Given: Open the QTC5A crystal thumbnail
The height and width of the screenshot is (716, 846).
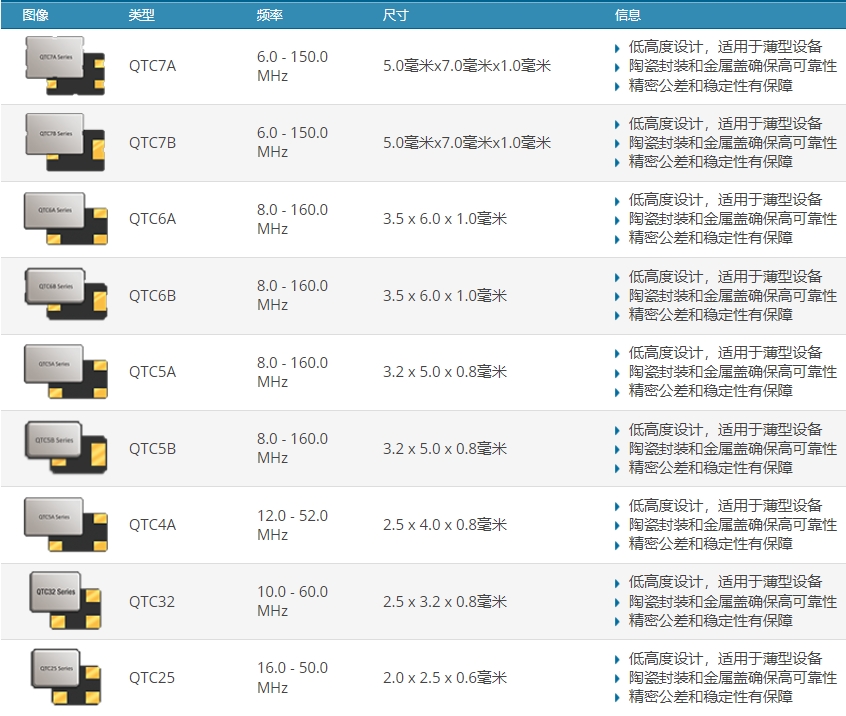Looking at the screenshot, I should [x=66, y=372].
